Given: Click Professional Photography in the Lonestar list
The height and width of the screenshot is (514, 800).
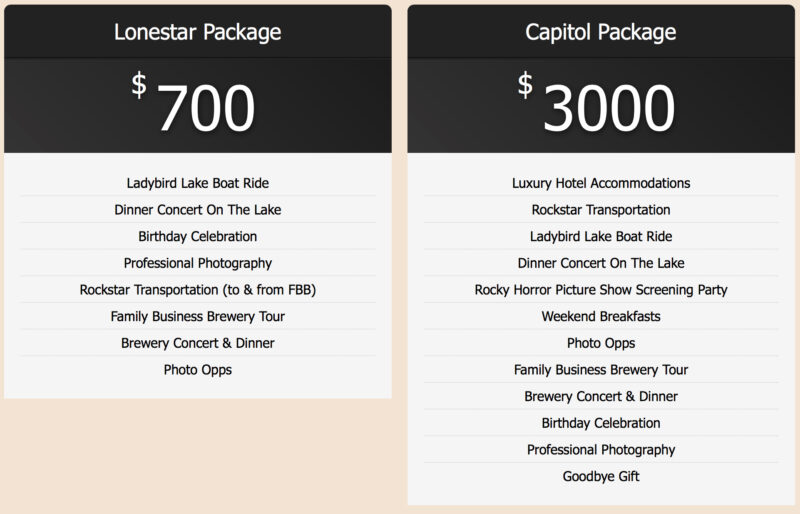Looking at the screenshot, I should [x=197, y=263].
